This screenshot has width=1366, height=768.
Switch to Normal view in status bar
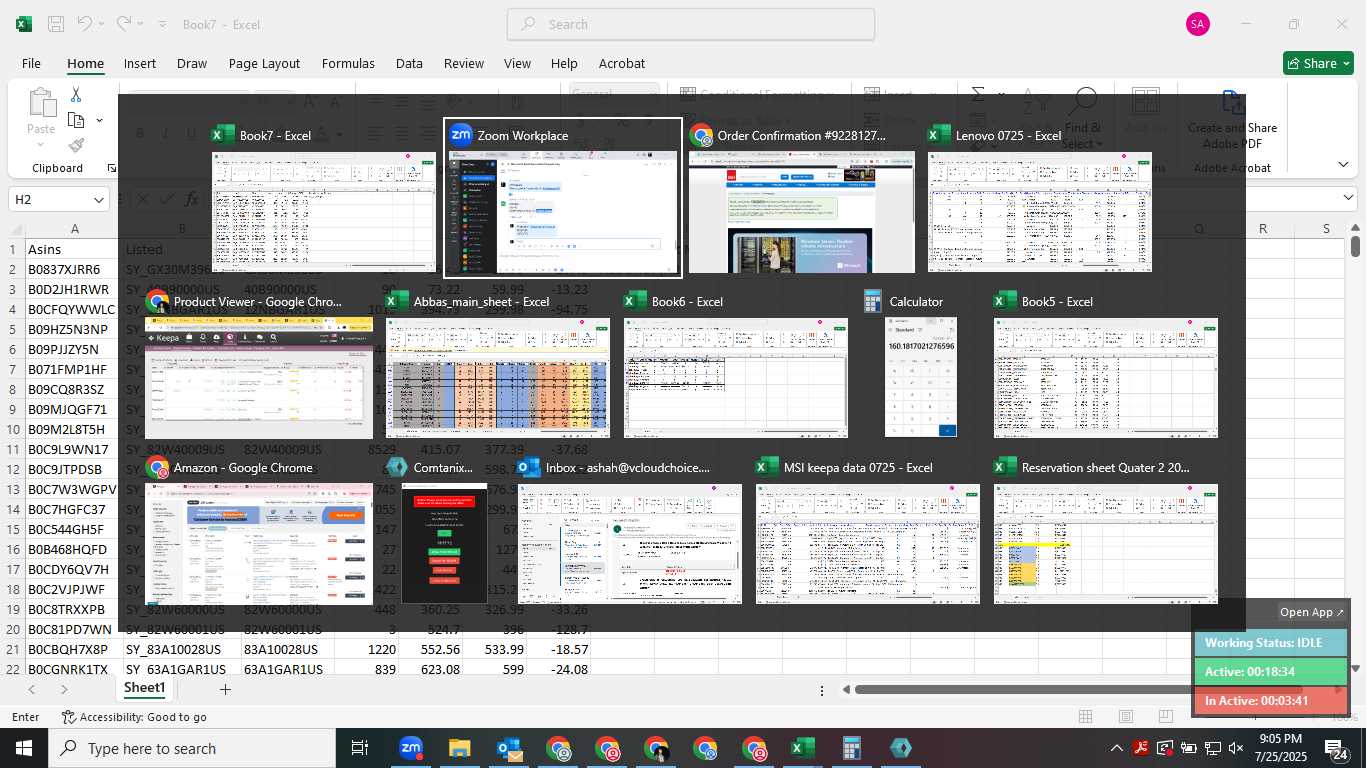pyautogui.click(x=1085, y=717)
